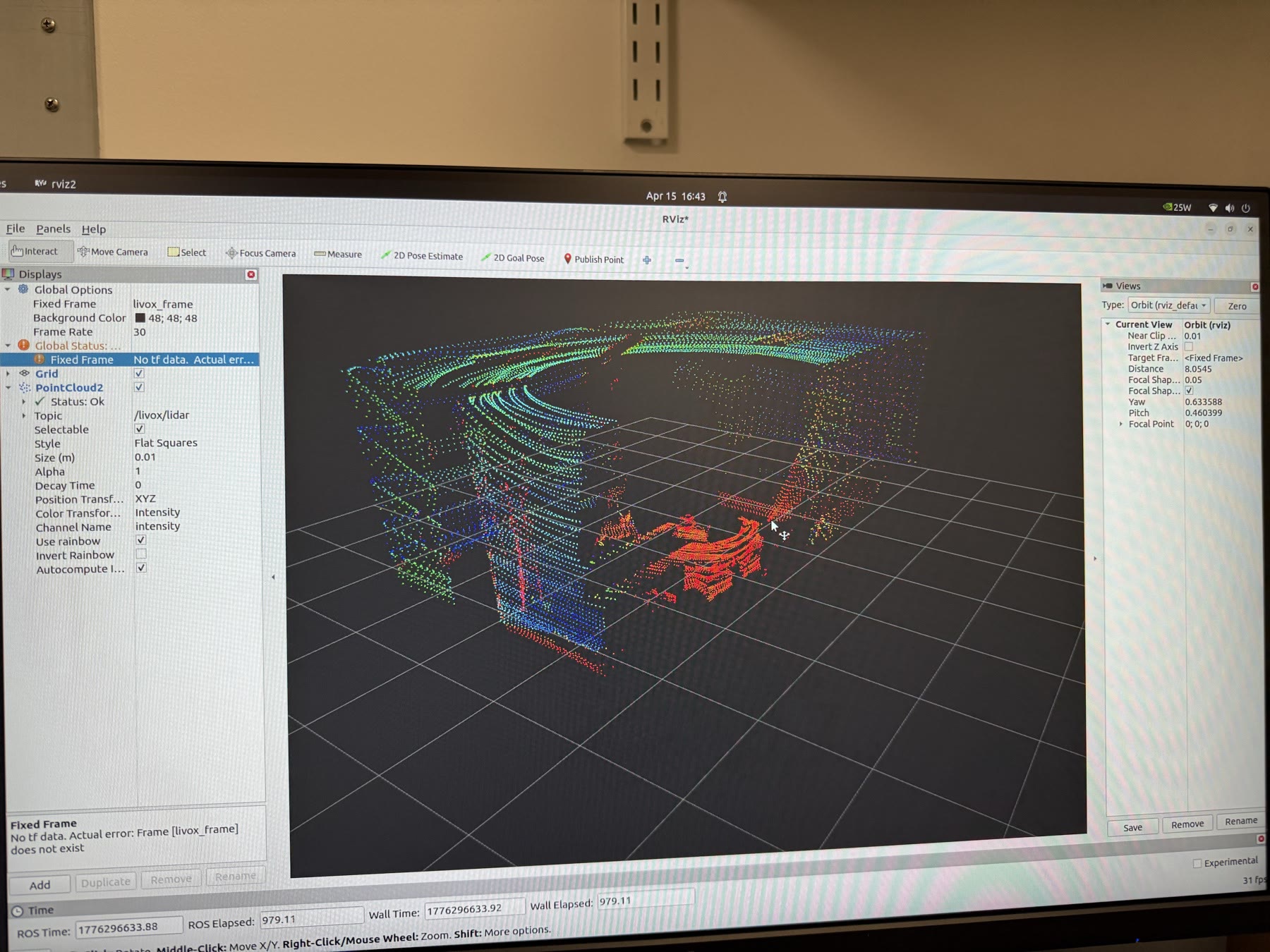Open the volume icon in system tray
This screenshot has width=1270, height=952.
coord(1230,208)
